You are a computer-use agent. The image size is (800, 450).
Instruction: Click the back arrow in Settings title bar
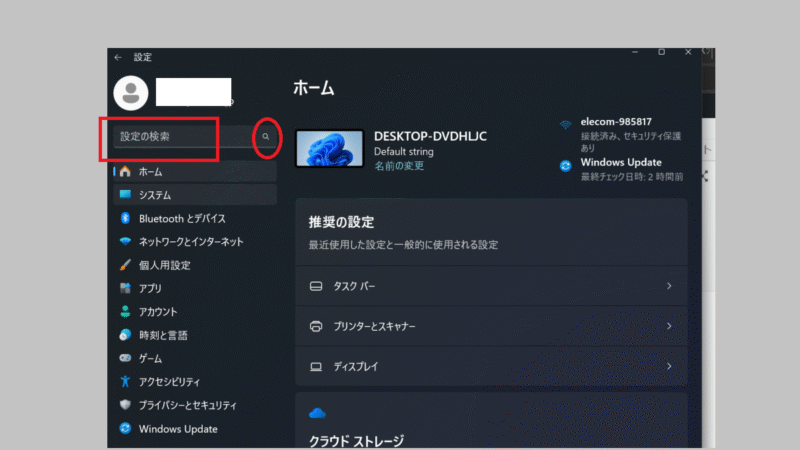coord(118,57)
